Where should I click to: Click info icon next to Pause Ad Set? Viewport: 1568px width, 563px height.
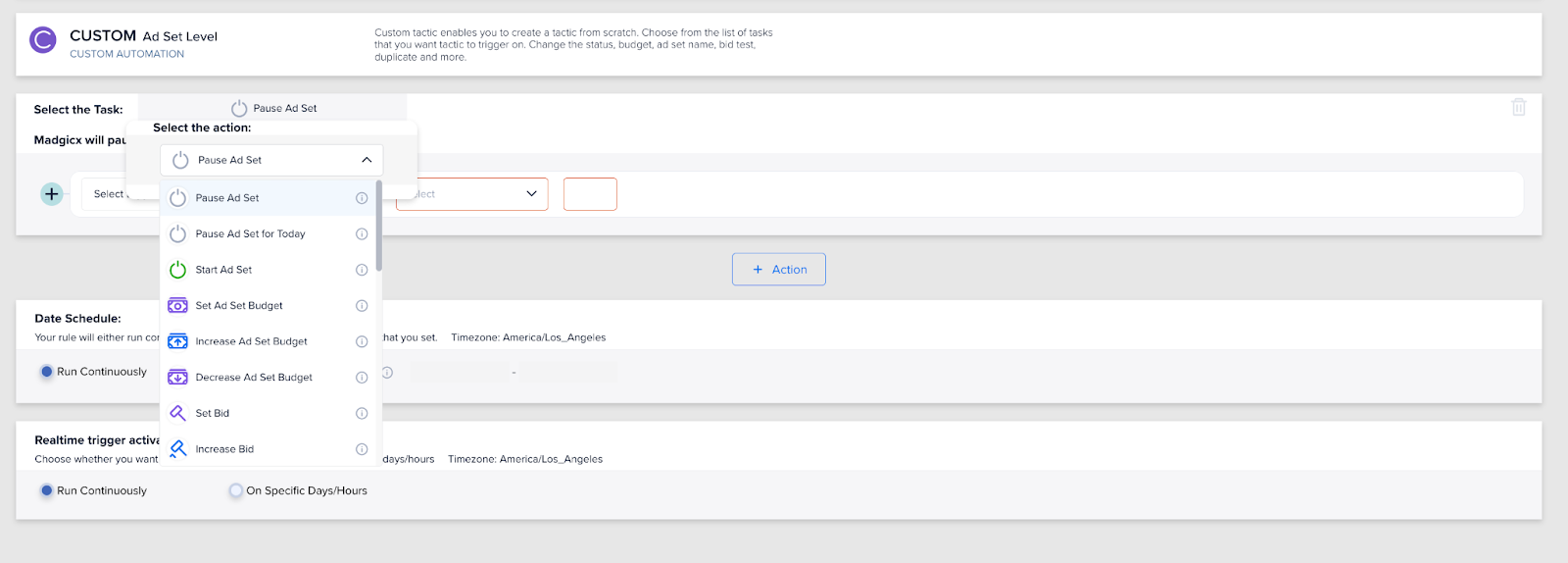362,198
